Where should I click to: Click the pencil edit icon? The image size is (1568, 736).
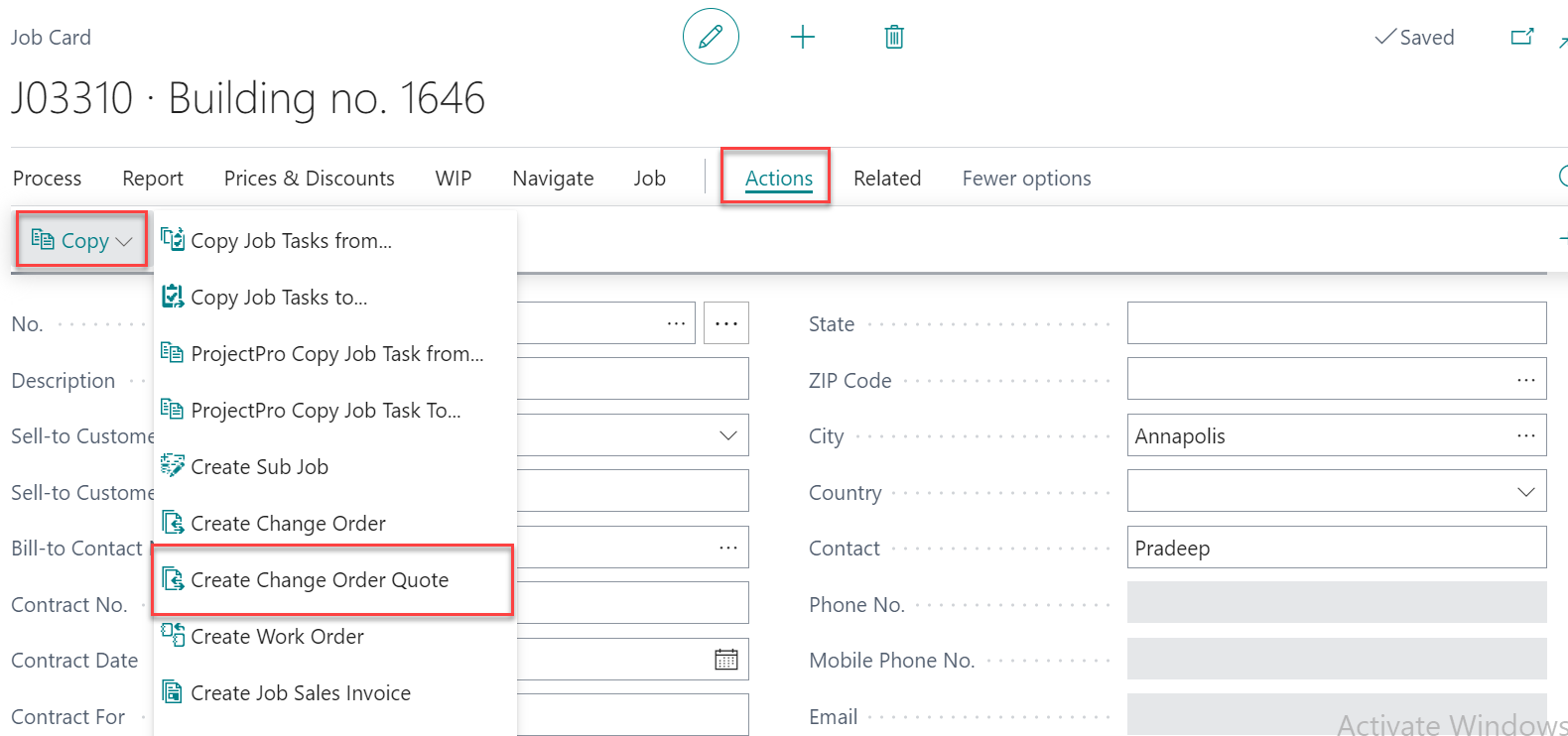711,37
